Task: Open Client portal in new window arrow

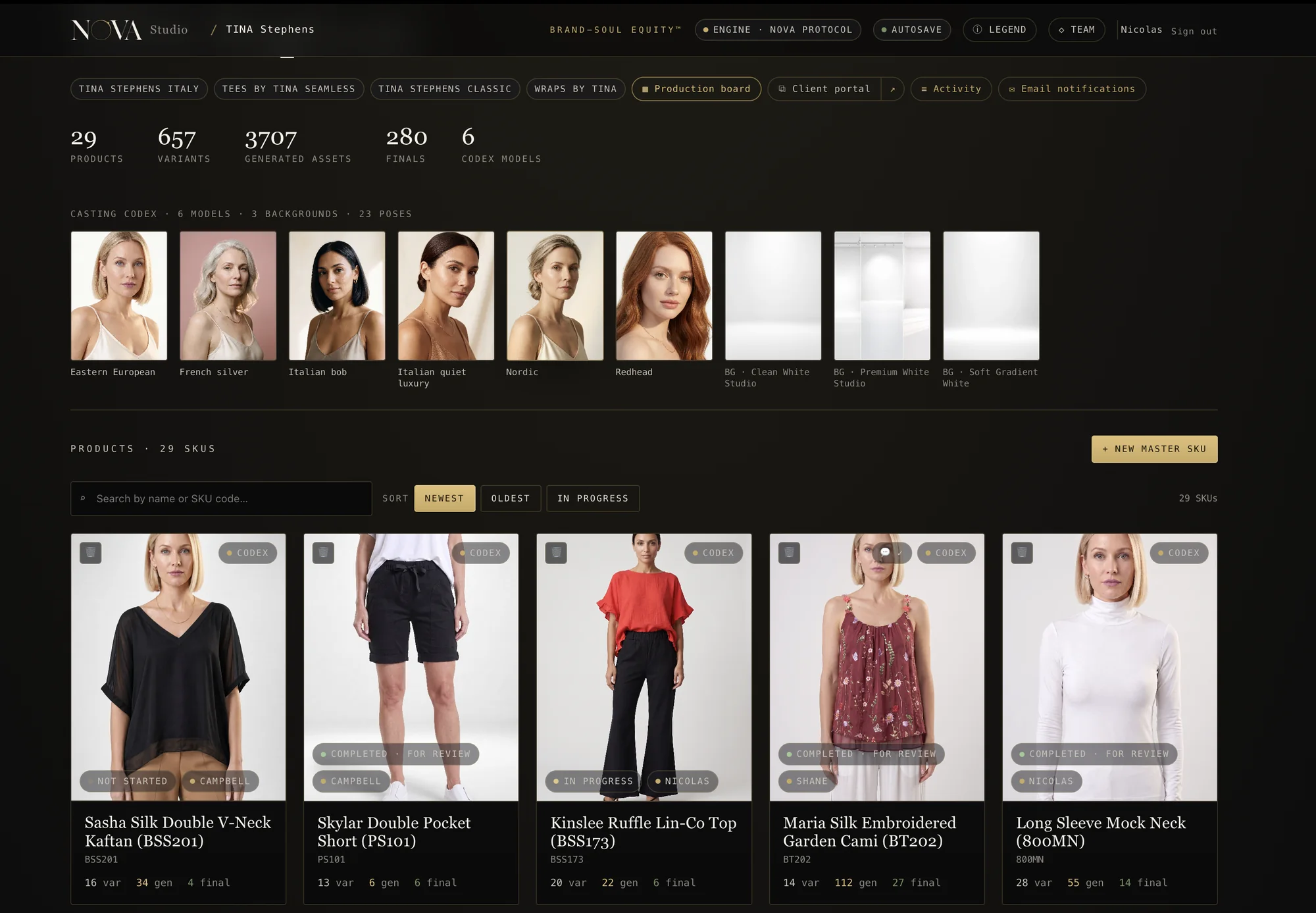Action: (892, 89)
